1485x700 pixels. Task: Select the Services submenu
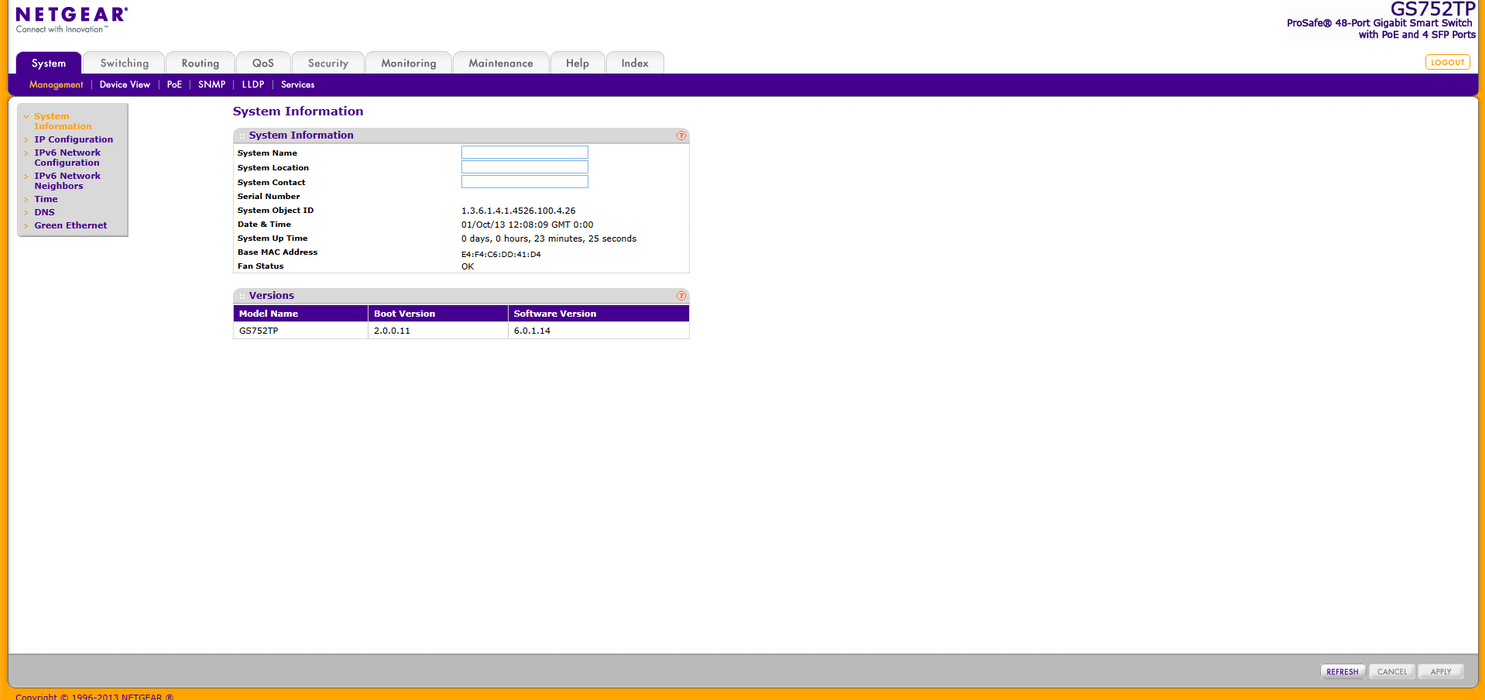point(298,85)
